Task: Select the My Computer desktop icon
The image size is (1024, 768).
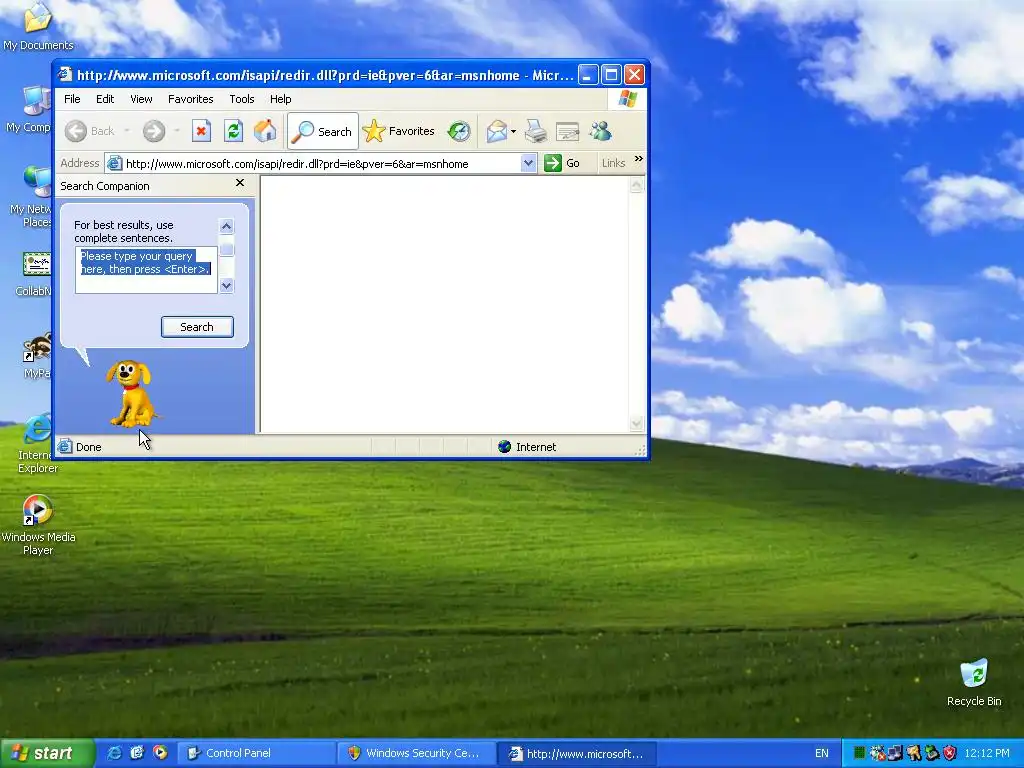Action: (29, 110)
